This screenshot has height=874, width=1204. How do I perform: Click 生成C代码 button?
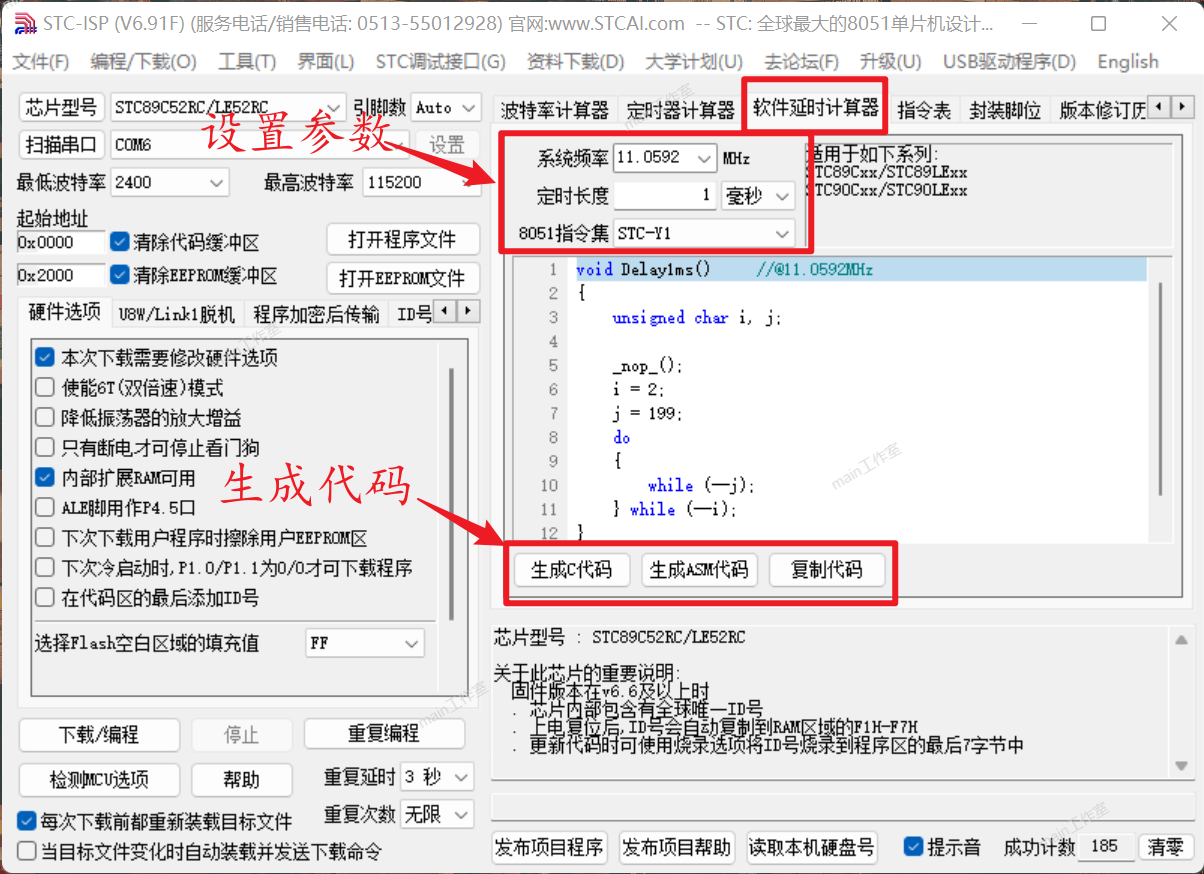coord(571,570)
